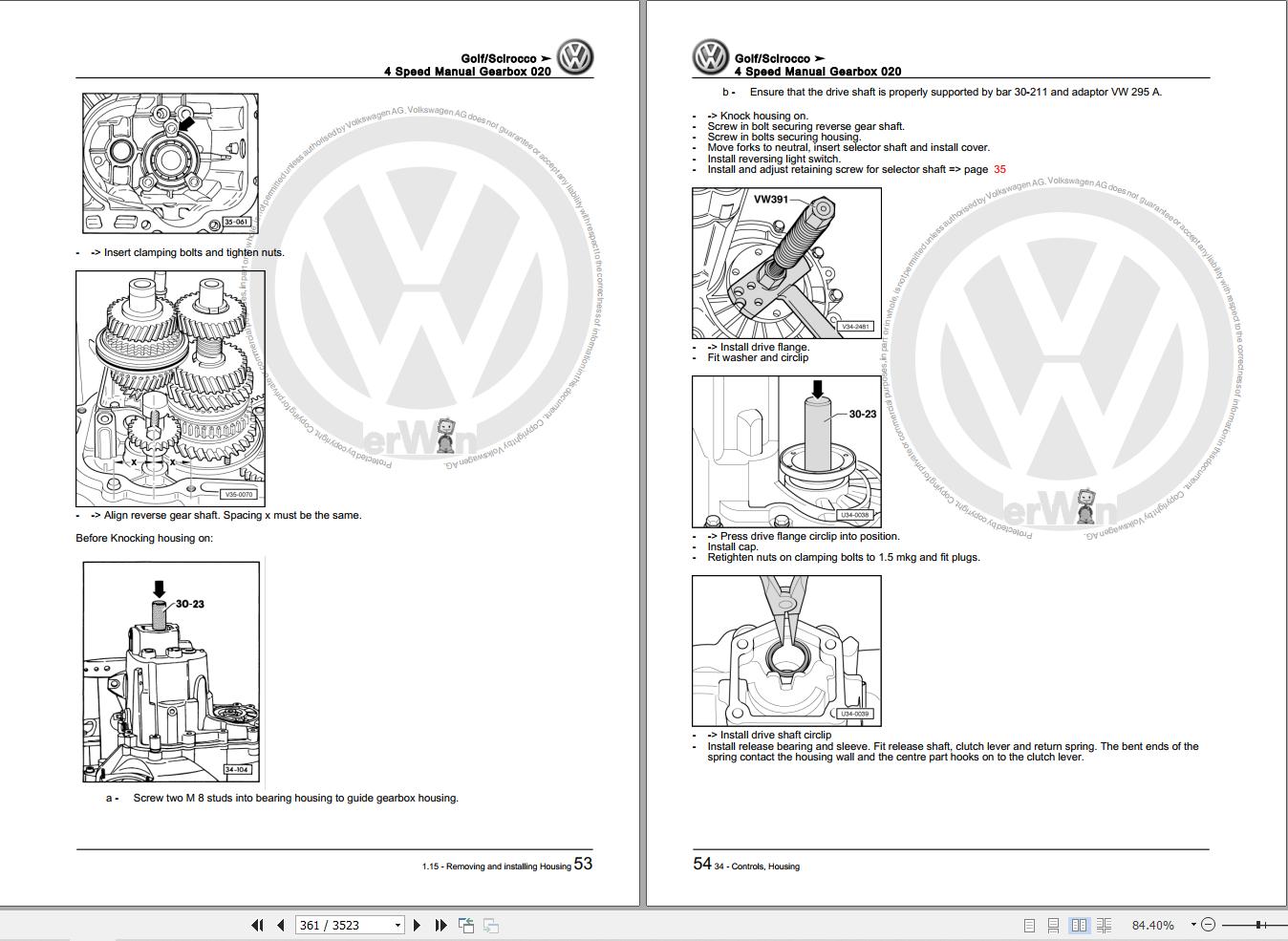
Task: Jump to the last page
Action: [x=440, y=925]
